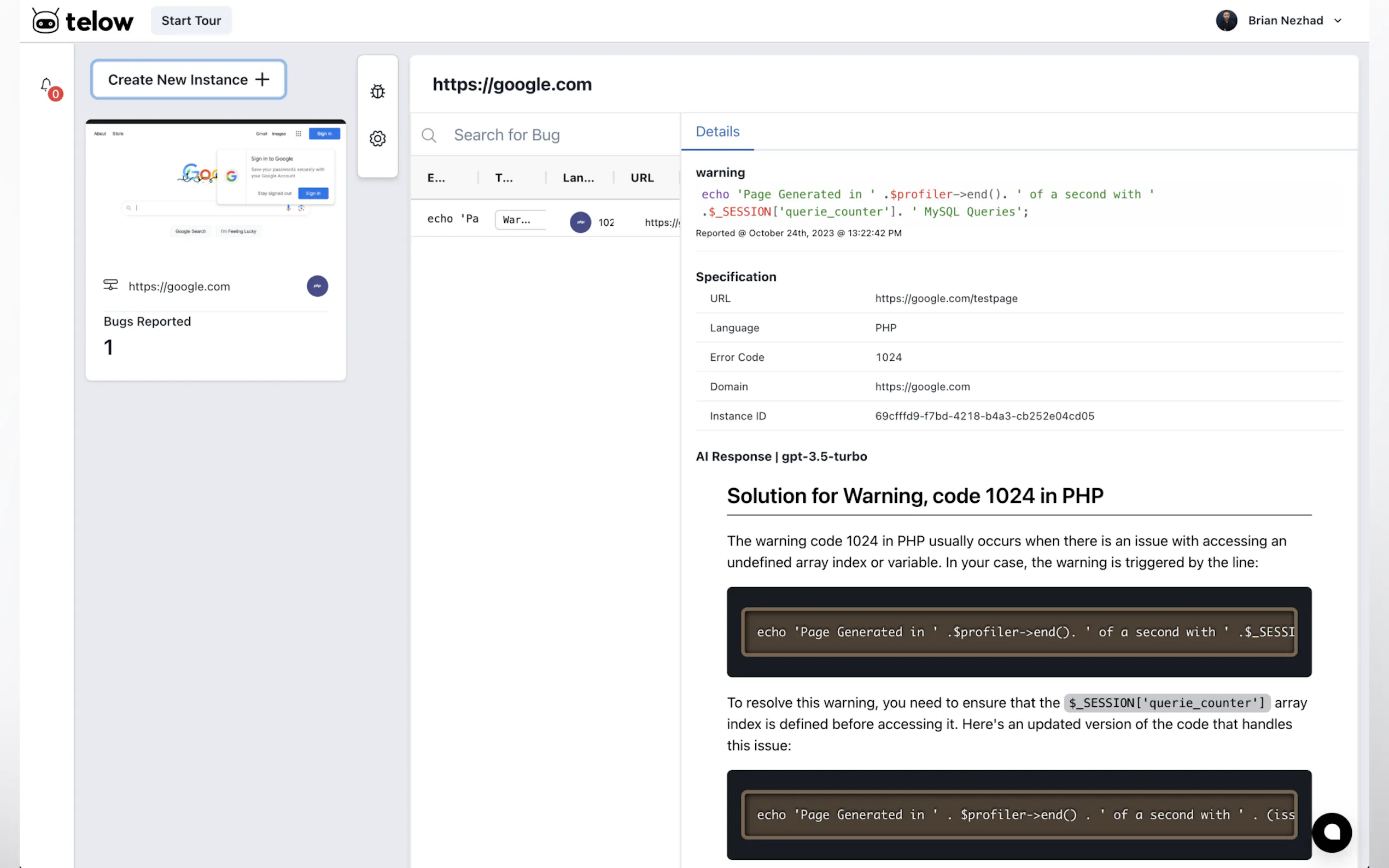Click the Search for Bug magnifier icon

click(429, 136)
